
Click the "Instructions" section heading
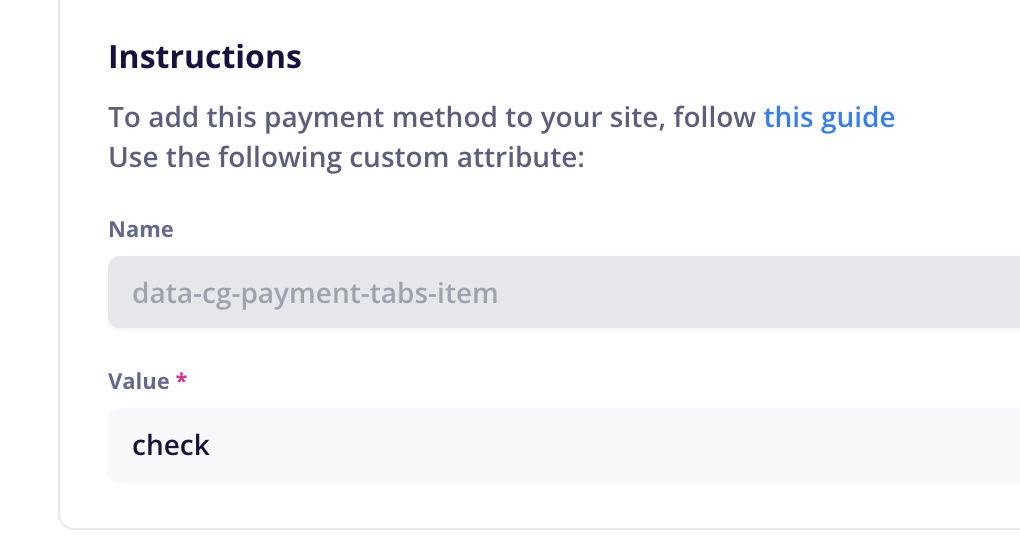(x=205, y=57)
